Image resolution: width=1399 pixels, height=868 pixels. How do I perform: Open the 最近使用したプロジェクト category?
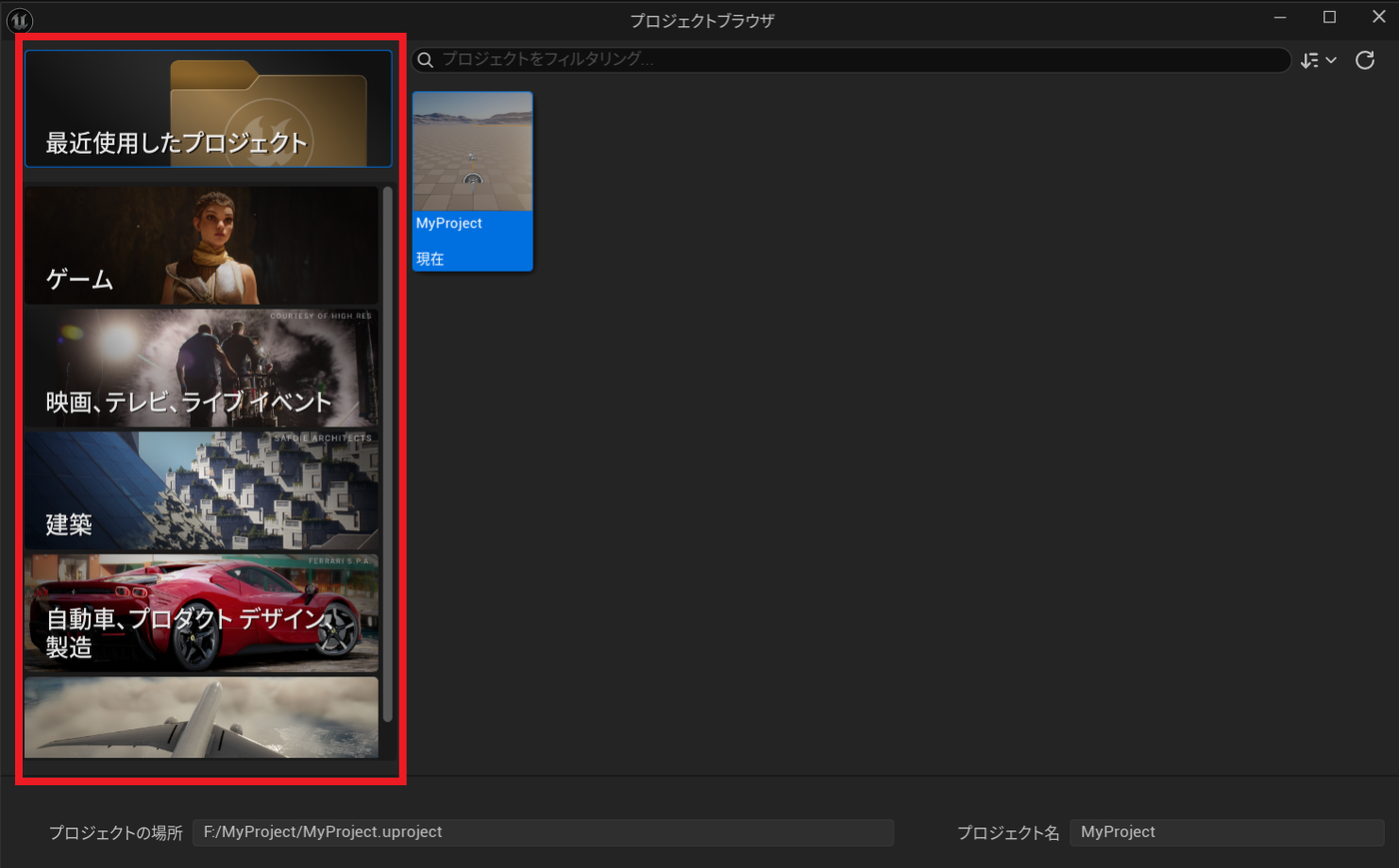209,109
